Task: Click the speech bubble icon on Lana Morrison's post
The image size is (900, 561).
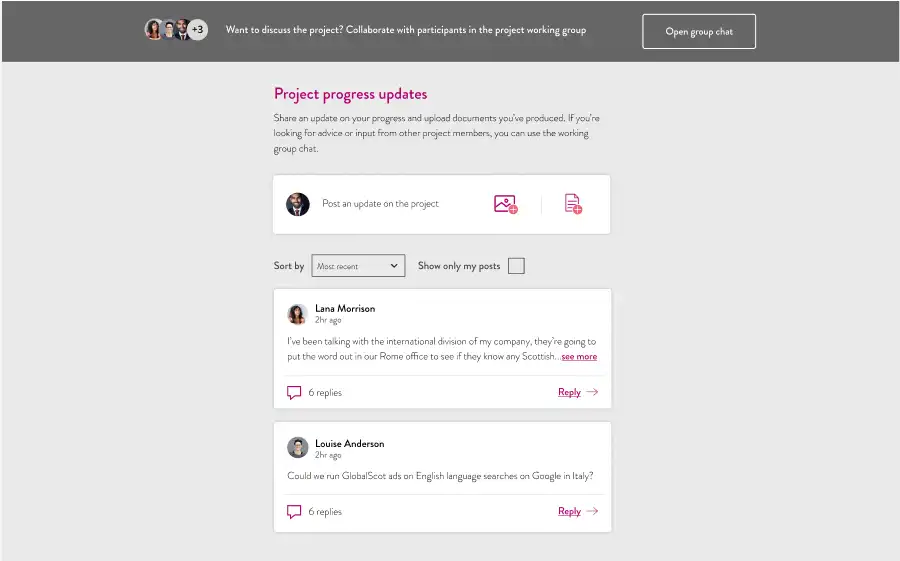Action: point(294,393)
